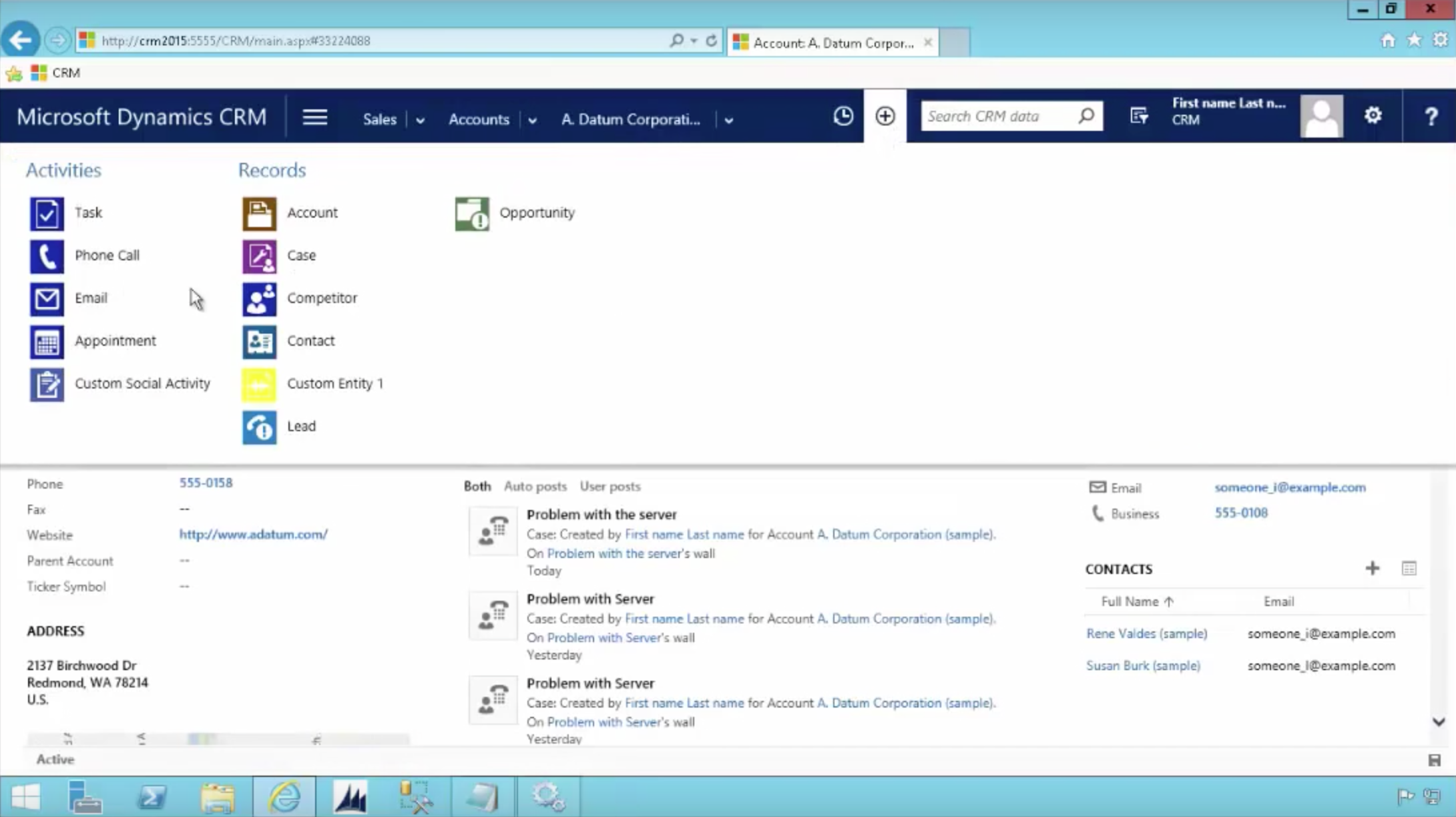Image resolution: width=1456 pixels, height=817 pixels.
Task: Open address bar search dropdown arrow
Action: [x=694, y=41]
